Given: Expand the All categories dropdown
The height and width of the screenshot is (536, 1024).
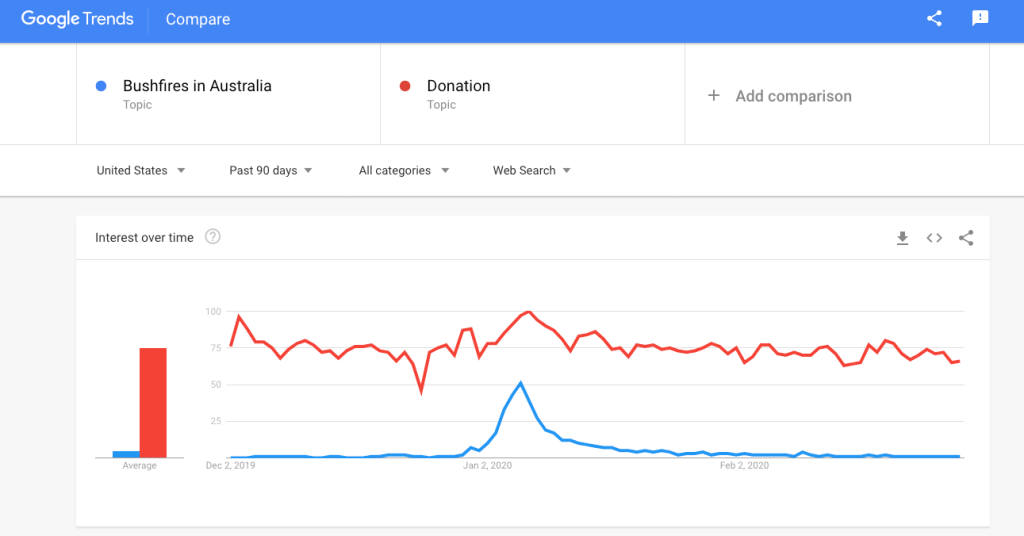Looking at the screenshot, I should (x=404, y=171).
